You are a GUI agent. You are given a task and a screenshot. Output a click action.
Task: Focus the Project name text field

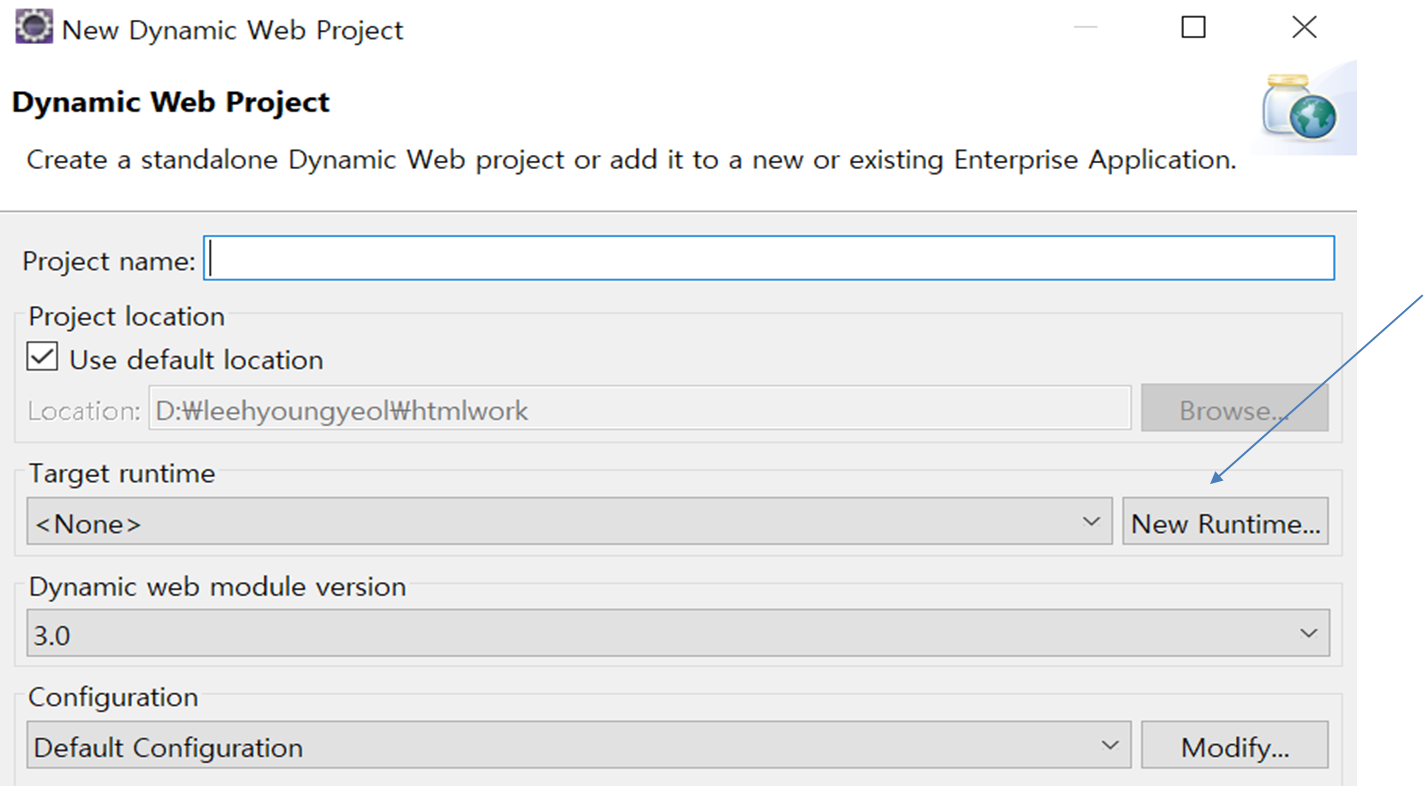(x=769, y=258)
